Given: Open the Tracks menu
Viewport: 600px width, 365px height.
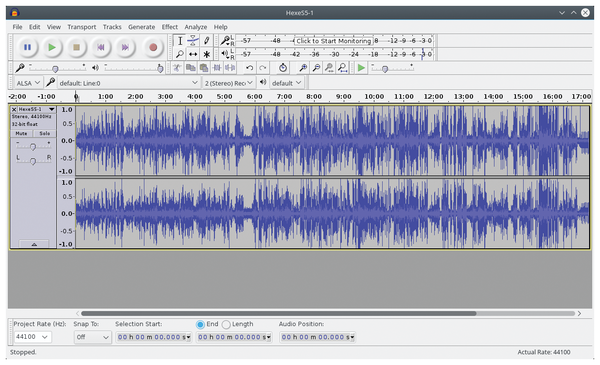Looking at the screenshot, I should (x=112, y=27).
